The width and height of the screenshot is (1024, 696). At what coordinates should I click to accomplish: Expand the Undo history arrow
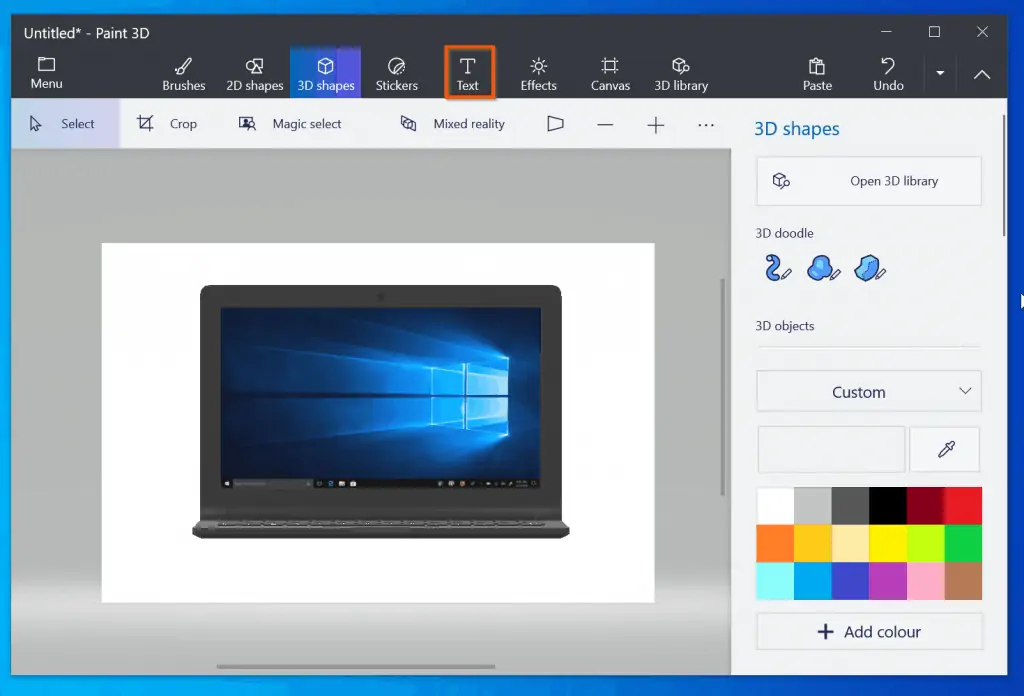941,74
